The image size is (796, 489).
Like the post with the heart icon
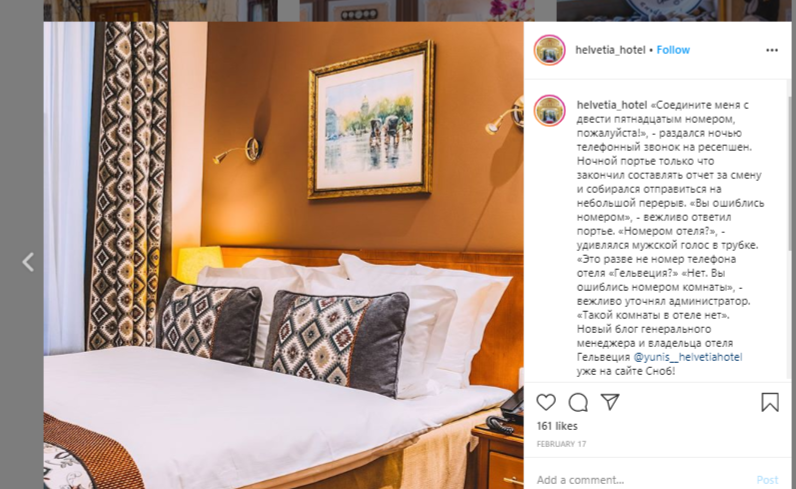tap(546, 402)
